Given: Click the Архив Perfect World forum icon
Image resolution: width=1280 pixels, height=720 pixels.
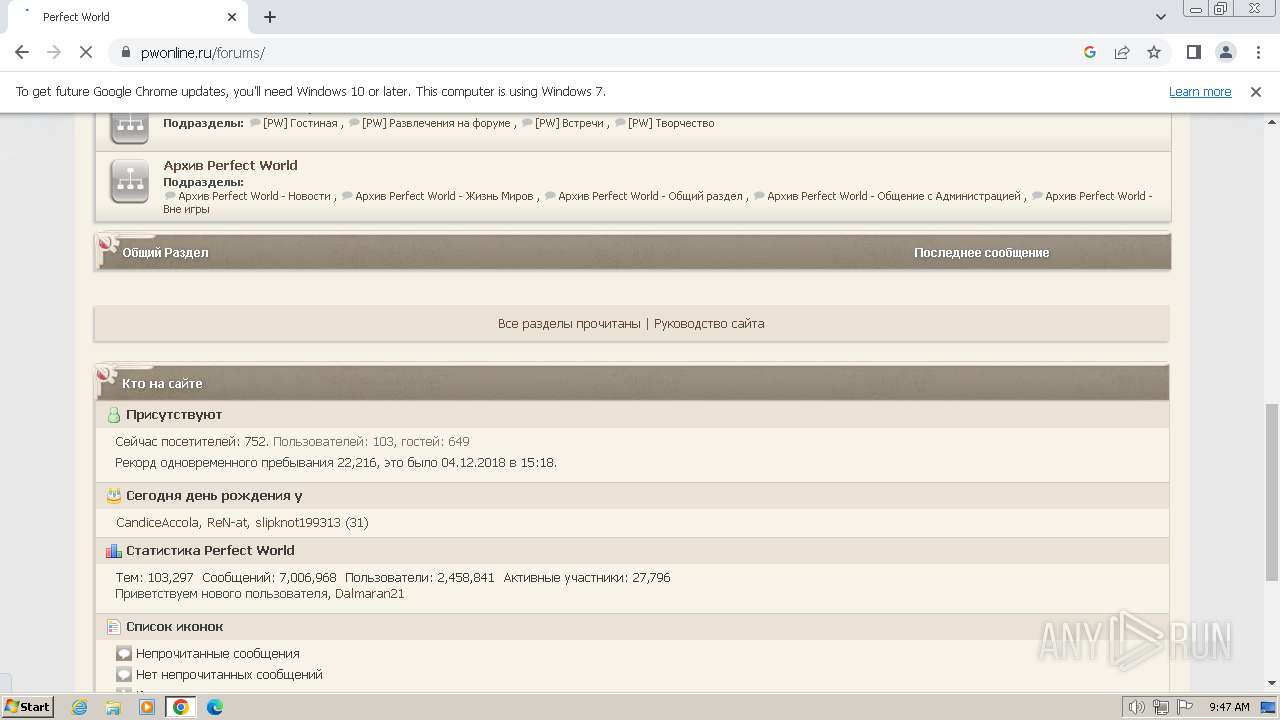Looking at the screenshot, I should [x=130, y=182].
